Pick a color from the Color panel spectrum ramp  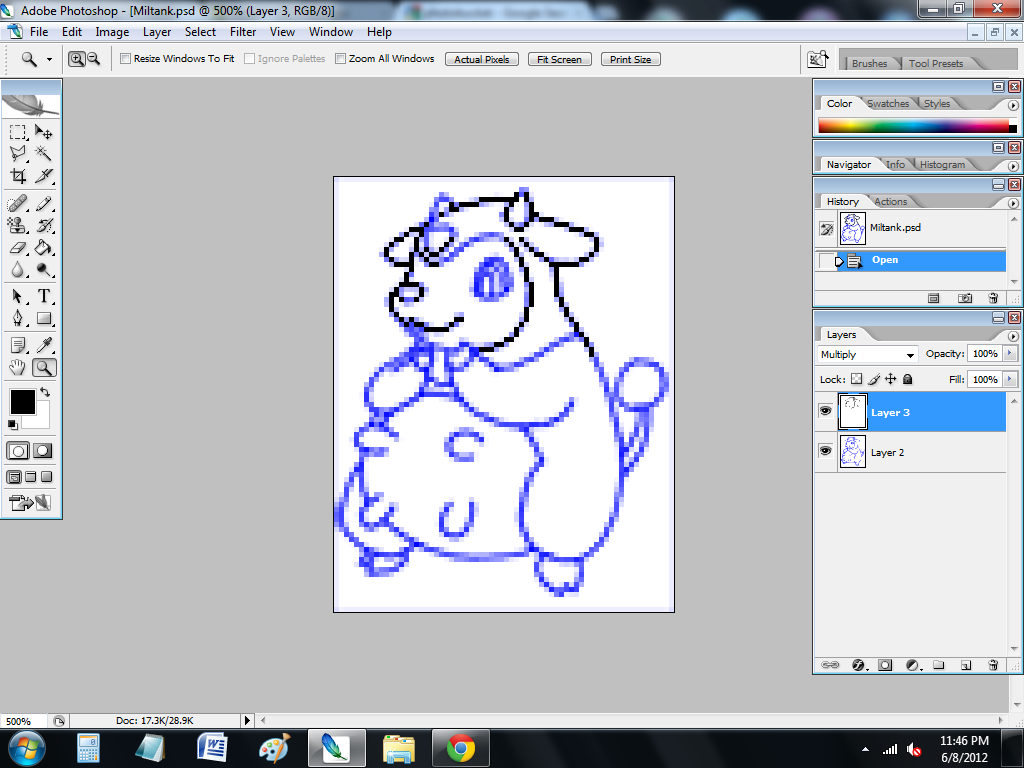point(914,126)
